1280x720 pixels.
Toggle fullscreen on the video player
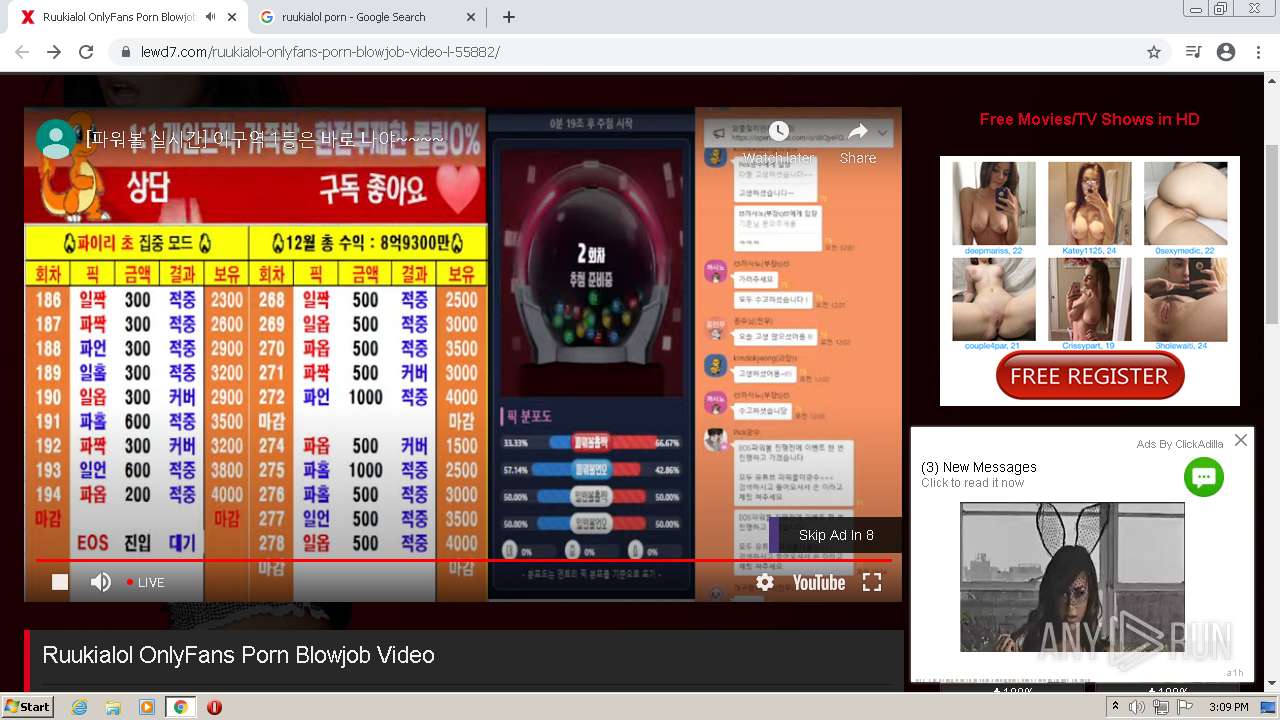coord(872,582)
